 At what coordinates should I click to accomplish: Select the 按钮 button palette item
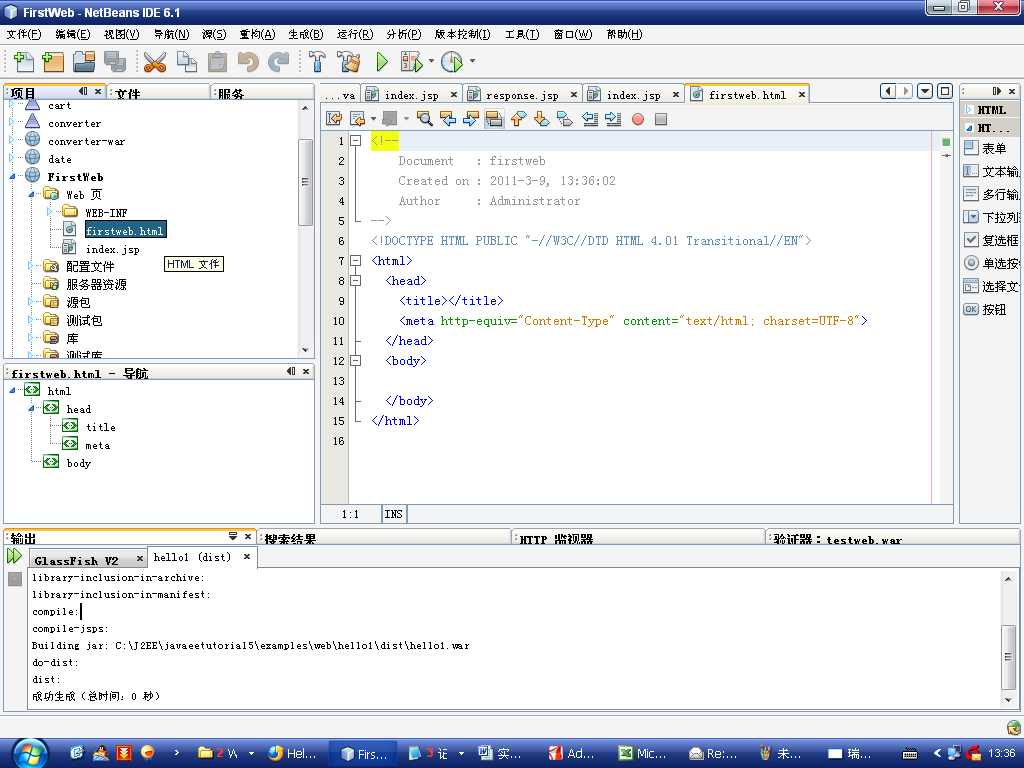click(x=991, y=310)
